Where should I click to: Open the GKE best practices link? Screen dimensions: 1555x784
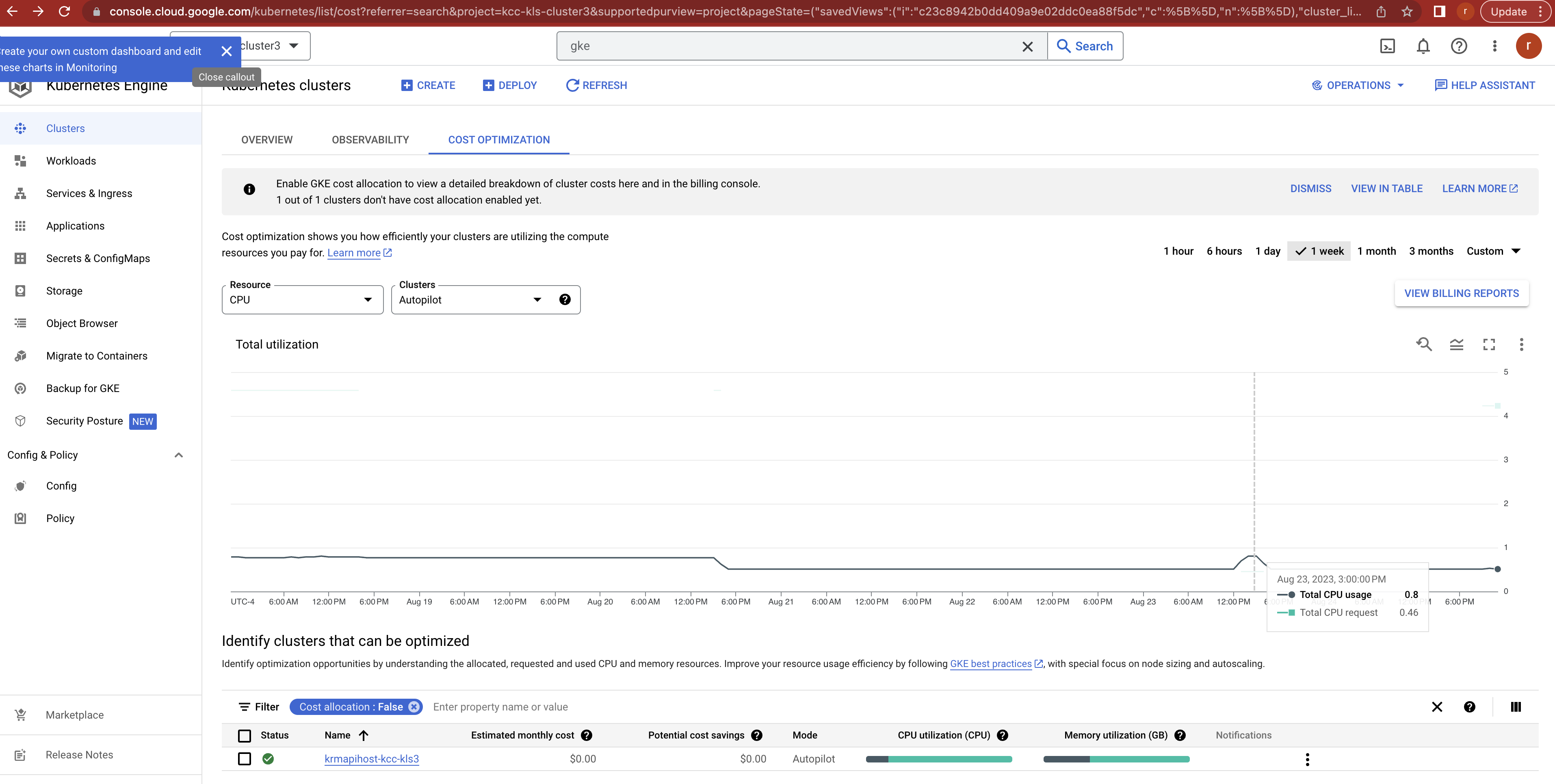point(991,663)
